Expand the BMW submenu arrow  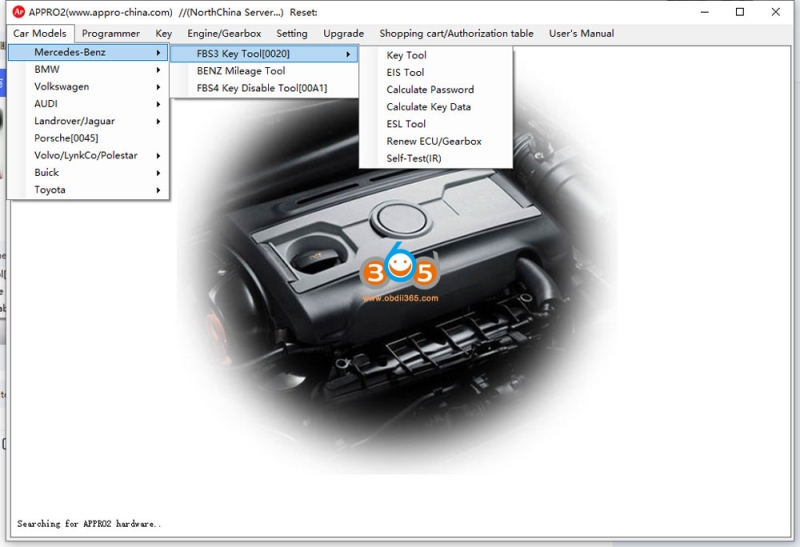pyautogui.click(x=159, y=70)
